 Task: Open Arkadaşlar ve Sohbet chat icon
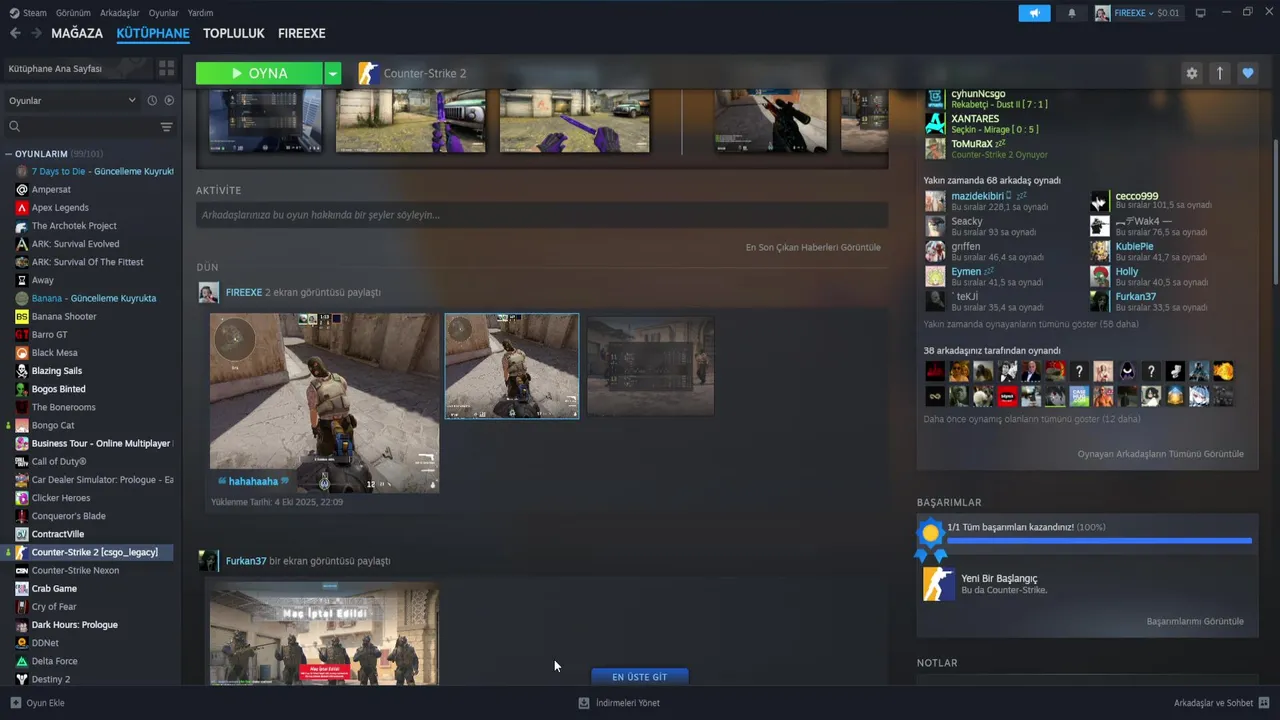[x=1264, y=703]
